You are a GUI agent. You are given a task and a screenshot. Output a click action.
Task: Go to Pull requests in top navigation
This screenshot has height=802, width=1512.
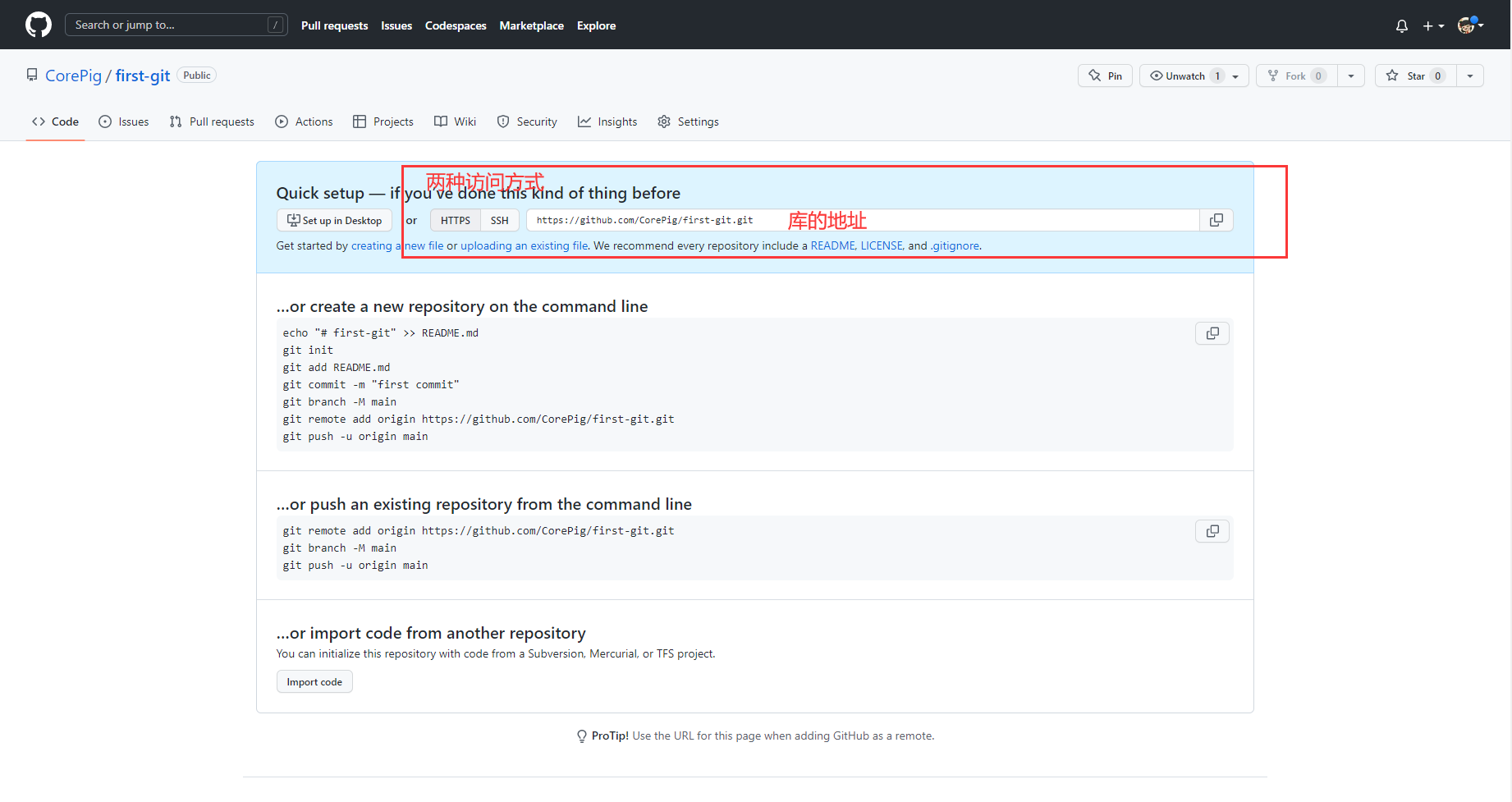point(334,25)
